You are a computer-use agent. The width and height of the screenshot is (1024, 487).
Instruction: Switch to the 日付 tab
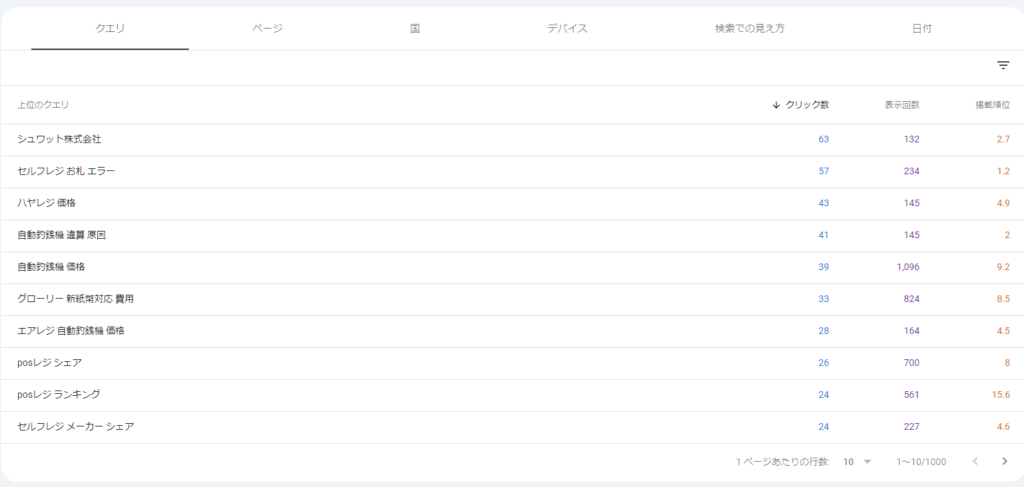tap(922, 29)
